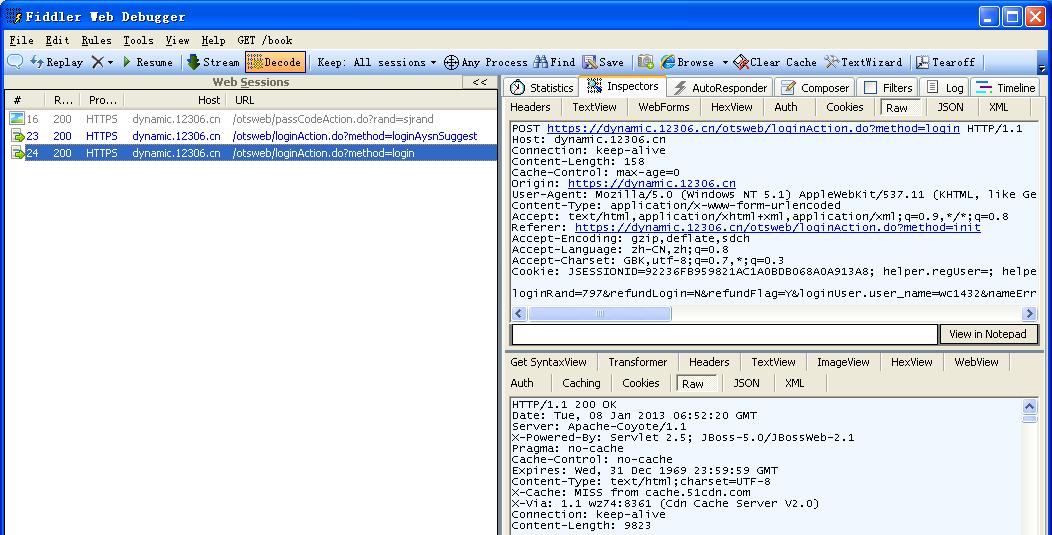Click GET /book menu item
Image resolution: width=1052 pixels, height=535 pixels.
point(264,40)
